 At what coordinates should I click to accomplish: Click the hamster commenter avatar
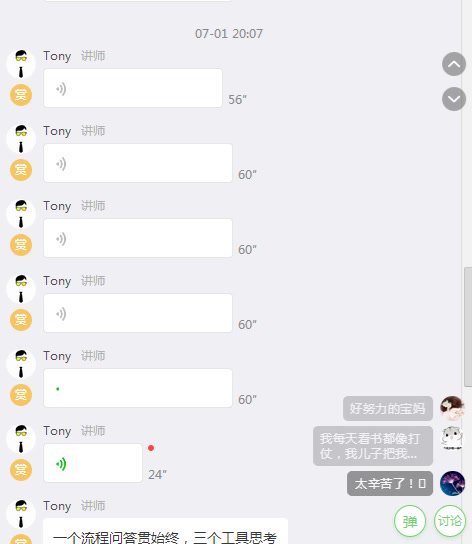click(453, 438)
